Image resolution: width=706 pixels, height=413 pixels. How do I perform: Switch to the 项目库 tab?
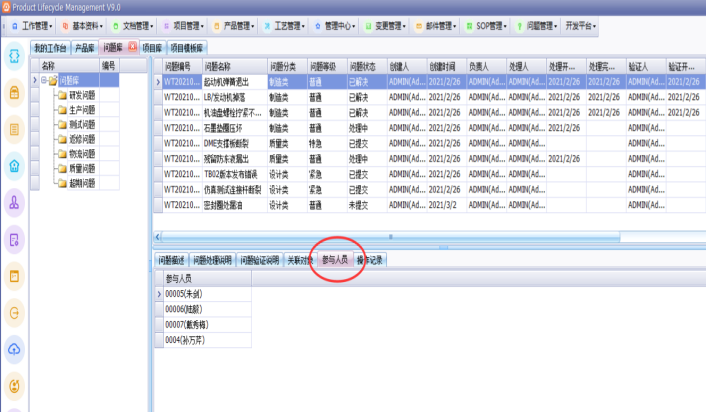152,48
